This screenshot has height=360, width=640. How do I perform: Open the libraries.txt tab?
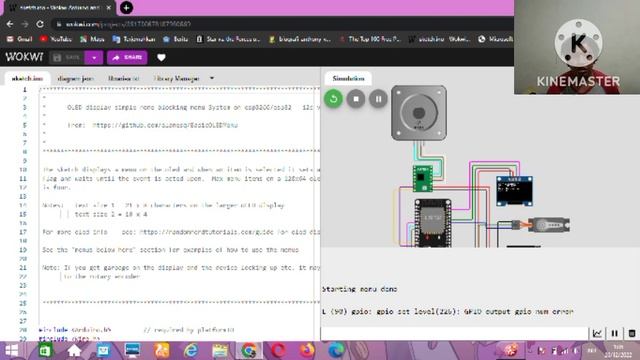124,78
